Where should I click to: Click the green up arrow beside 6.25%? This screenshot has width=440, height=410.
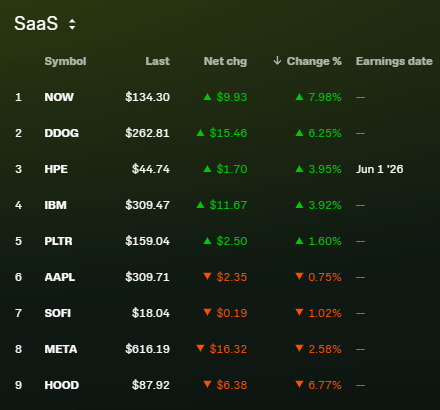pyautogui.click(x=299, y=133)
